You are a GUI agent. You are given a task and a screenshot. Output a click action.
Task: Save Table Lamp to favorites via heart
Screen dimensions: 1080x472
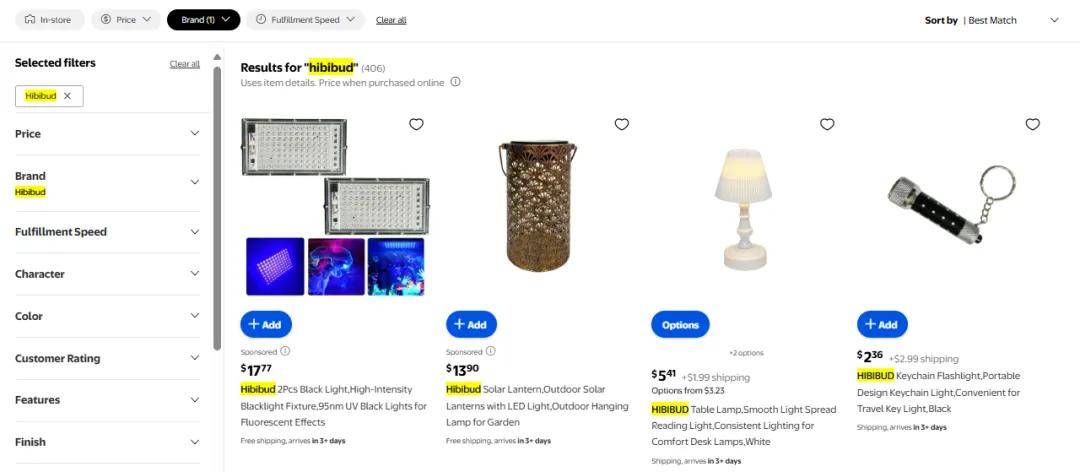click(x=827, y=124)
